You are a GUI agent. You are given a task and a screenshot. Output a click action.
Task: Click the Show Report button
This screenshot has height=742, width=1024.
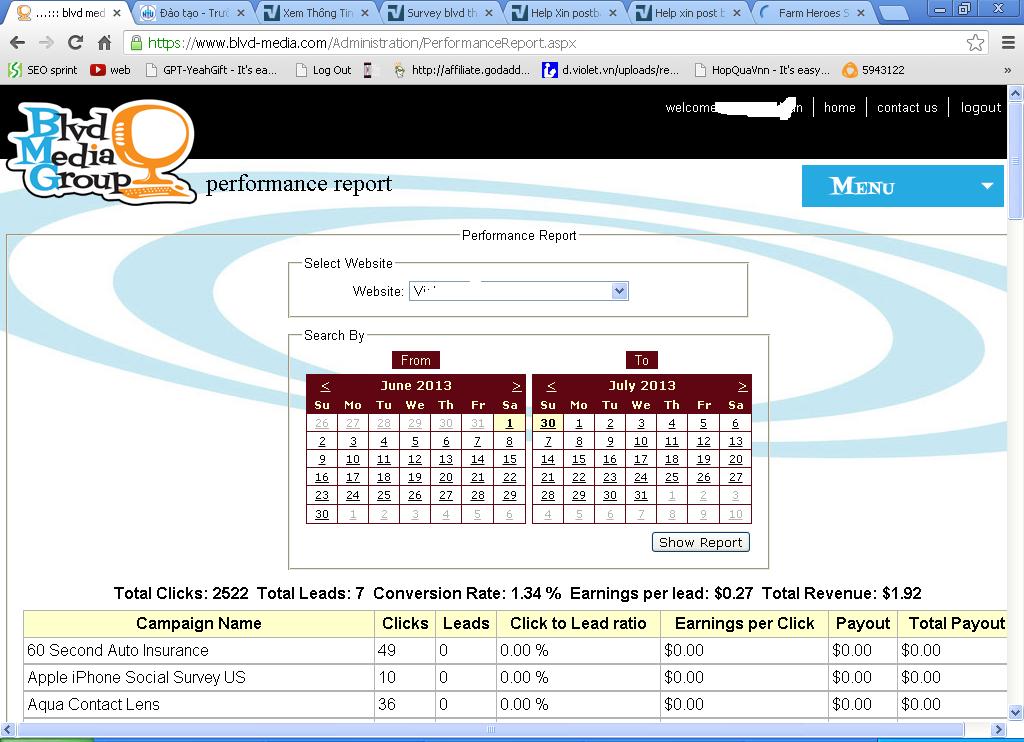click(701, 542)
